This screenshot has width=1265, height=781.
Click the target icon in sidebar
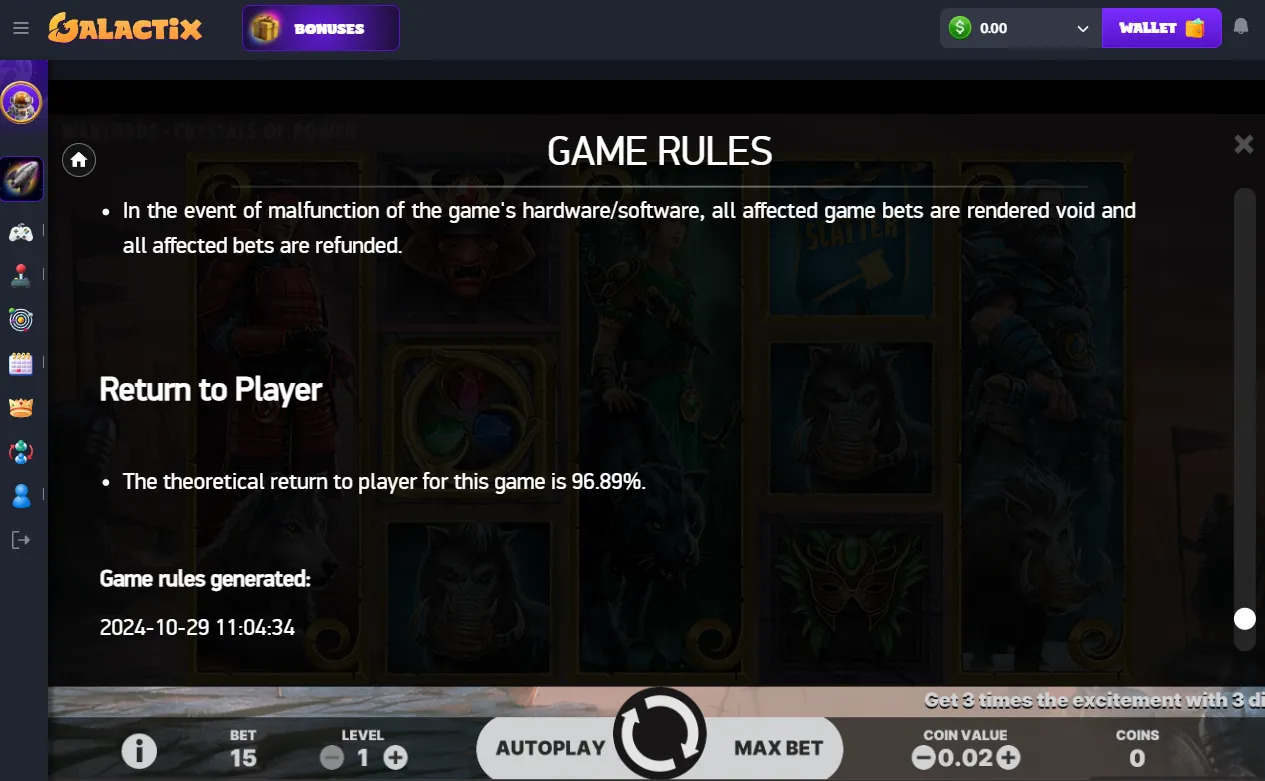[21, 320]
